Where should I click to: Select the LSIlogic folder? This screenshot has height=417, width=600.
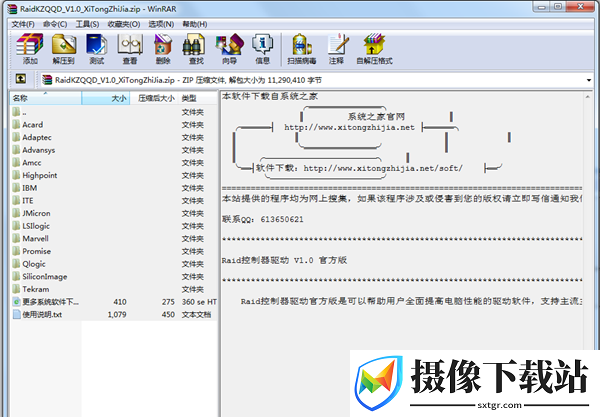tap(114, 226)
